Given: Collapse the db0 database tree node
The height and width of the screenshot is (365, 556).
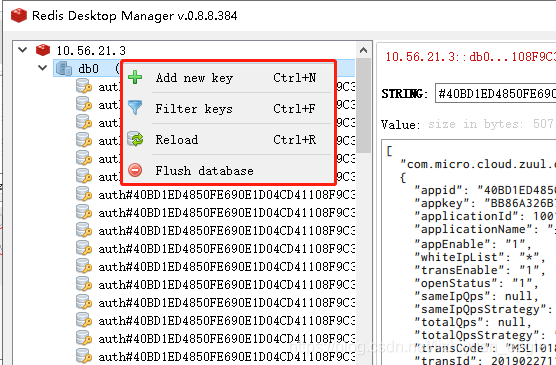Looking at the screenshot, I should (x=43, y=67).
